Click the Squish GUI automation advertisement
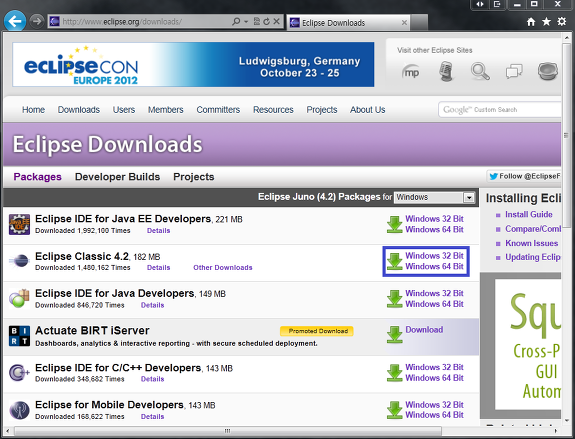Viewport: 575px width, 439px height. pyautogui.click(x=528, y=344)
